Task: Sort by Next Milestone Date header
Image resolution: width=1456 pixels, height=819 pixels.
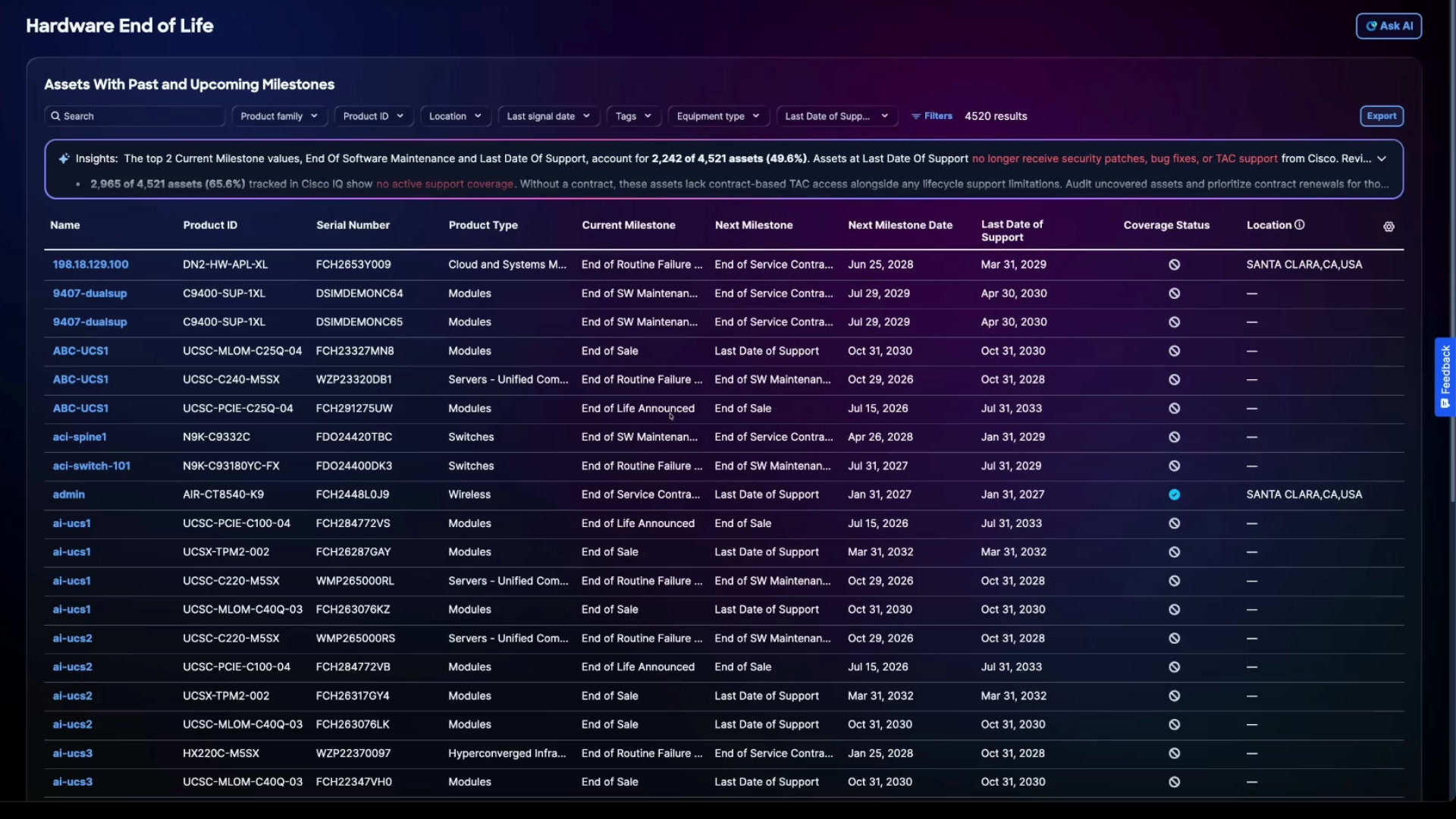Action: click(899, 225)
